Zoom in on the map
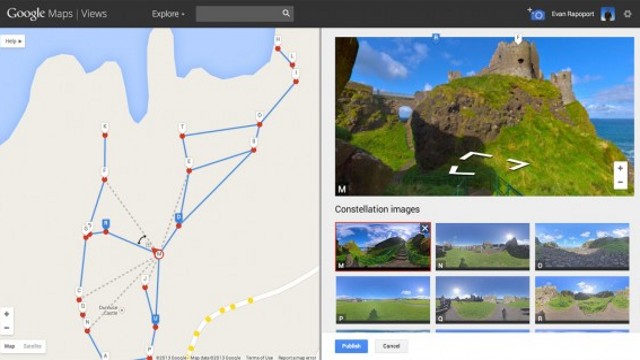 click(7, 314)
